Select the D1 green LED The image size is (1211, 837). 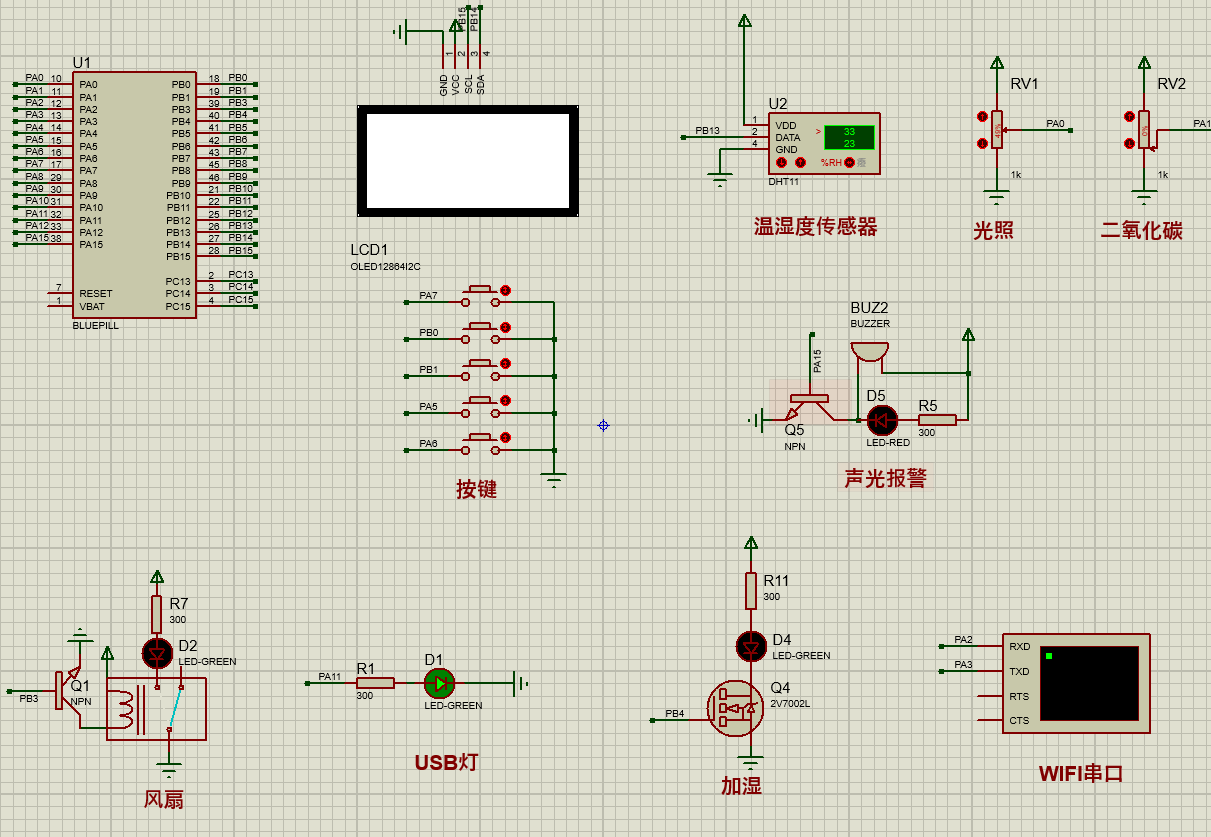pyautogui.click(x=439, y=683)
